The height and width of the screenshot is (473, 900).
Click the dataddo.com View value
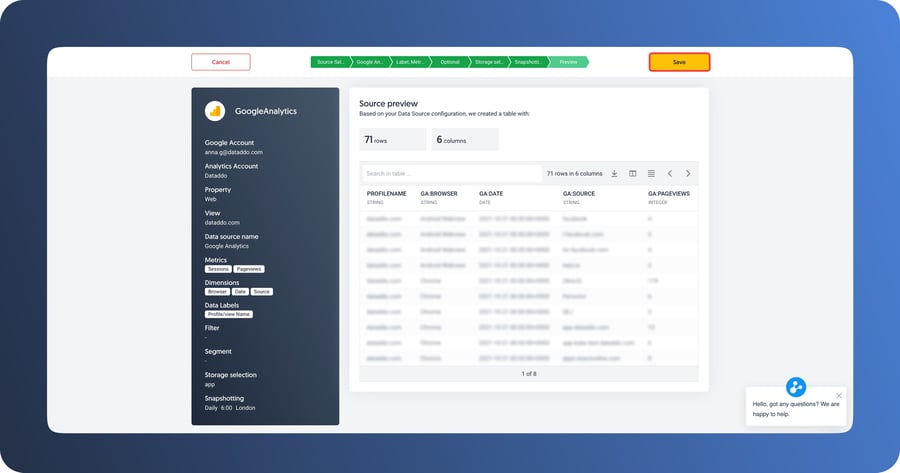coord(222,222)
